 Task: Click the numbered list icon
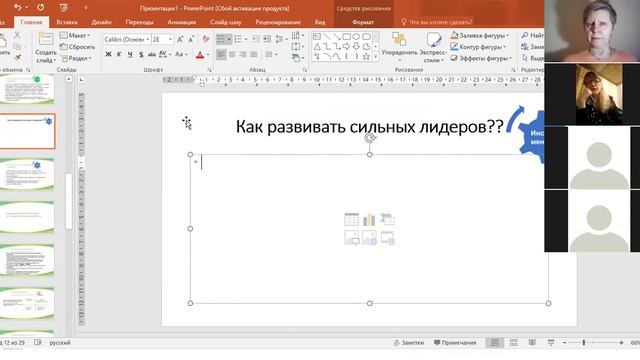[x=238, y=39]
